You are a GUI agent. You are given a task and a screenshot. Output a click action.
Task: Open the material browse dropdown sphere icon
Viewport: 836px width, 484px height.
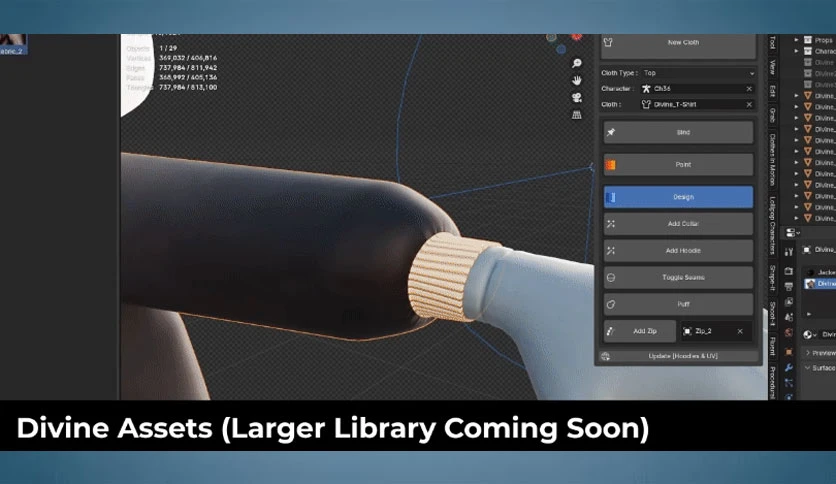click(x=809, y=334)
